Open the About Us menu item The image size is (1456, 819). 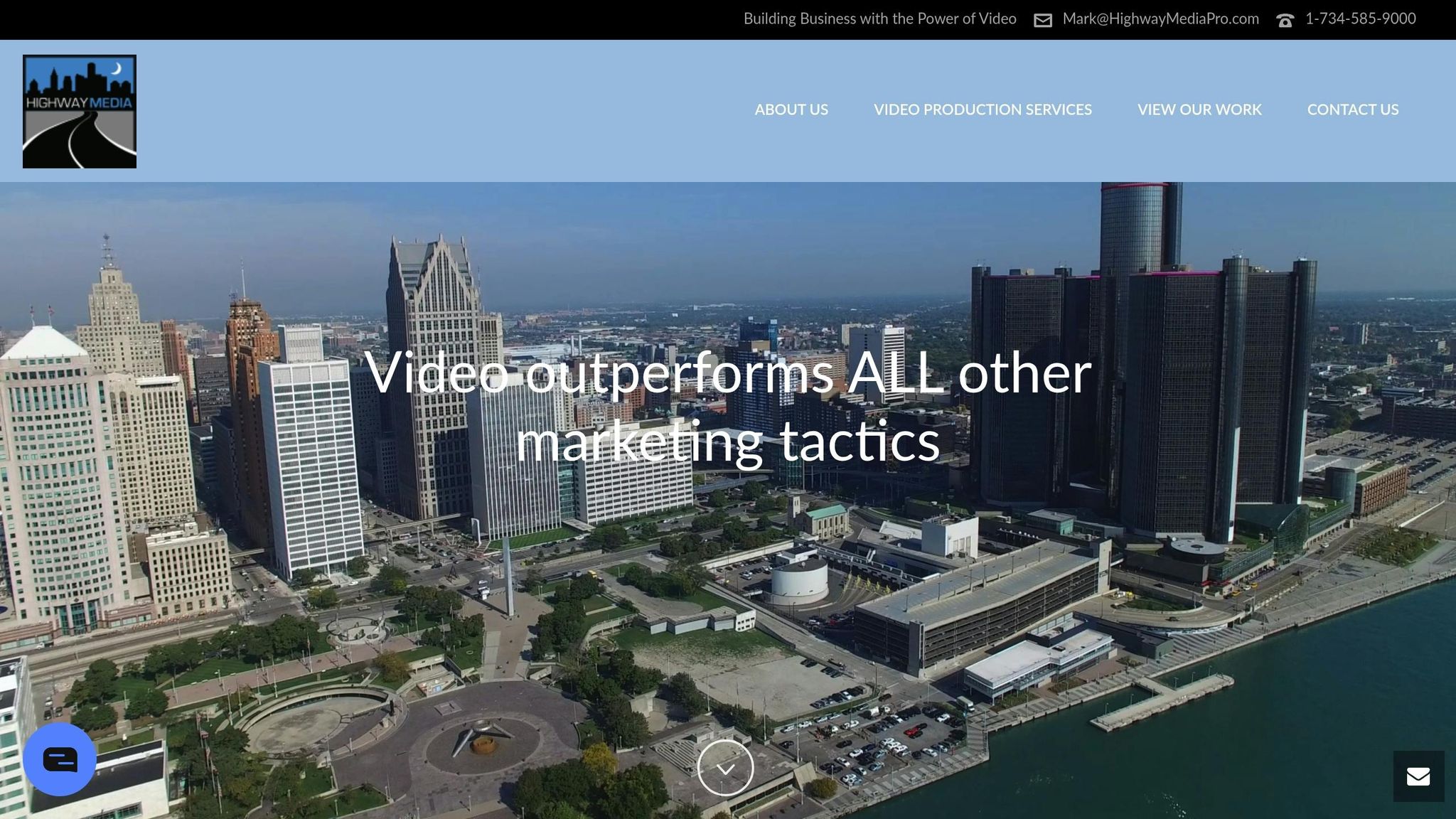pyautogui.click(x=791, y=109)
